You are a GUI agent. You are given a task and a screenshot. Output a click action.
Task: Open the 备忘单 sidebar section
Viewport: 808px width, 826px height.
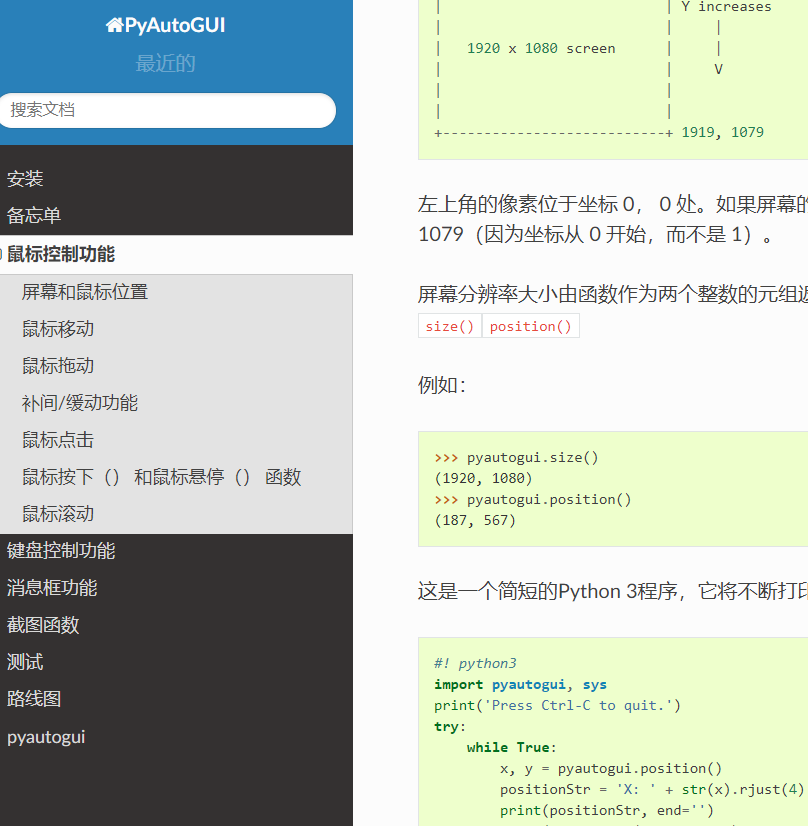point(34,216)
